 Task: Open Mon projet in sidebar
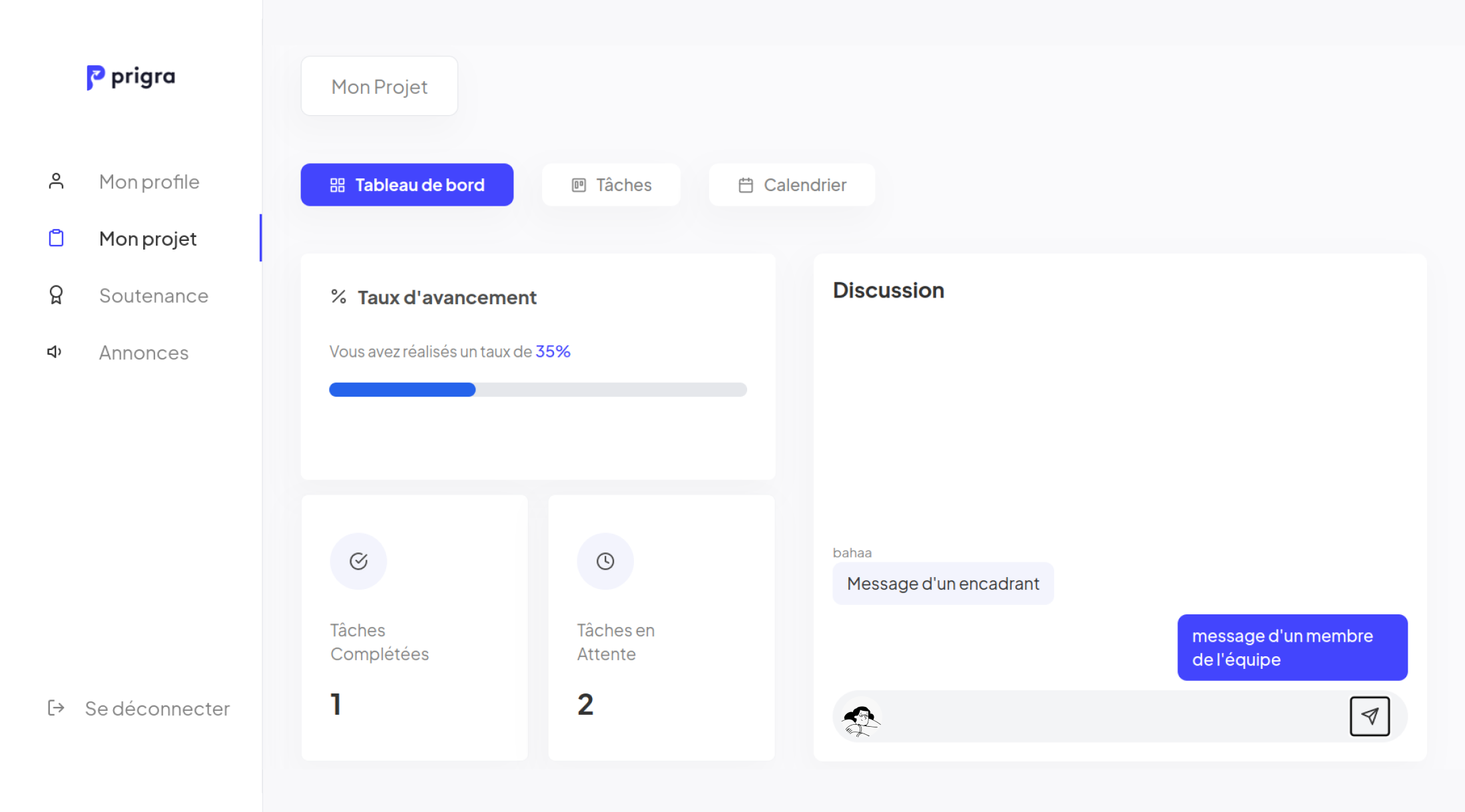(x=148, y=238)
